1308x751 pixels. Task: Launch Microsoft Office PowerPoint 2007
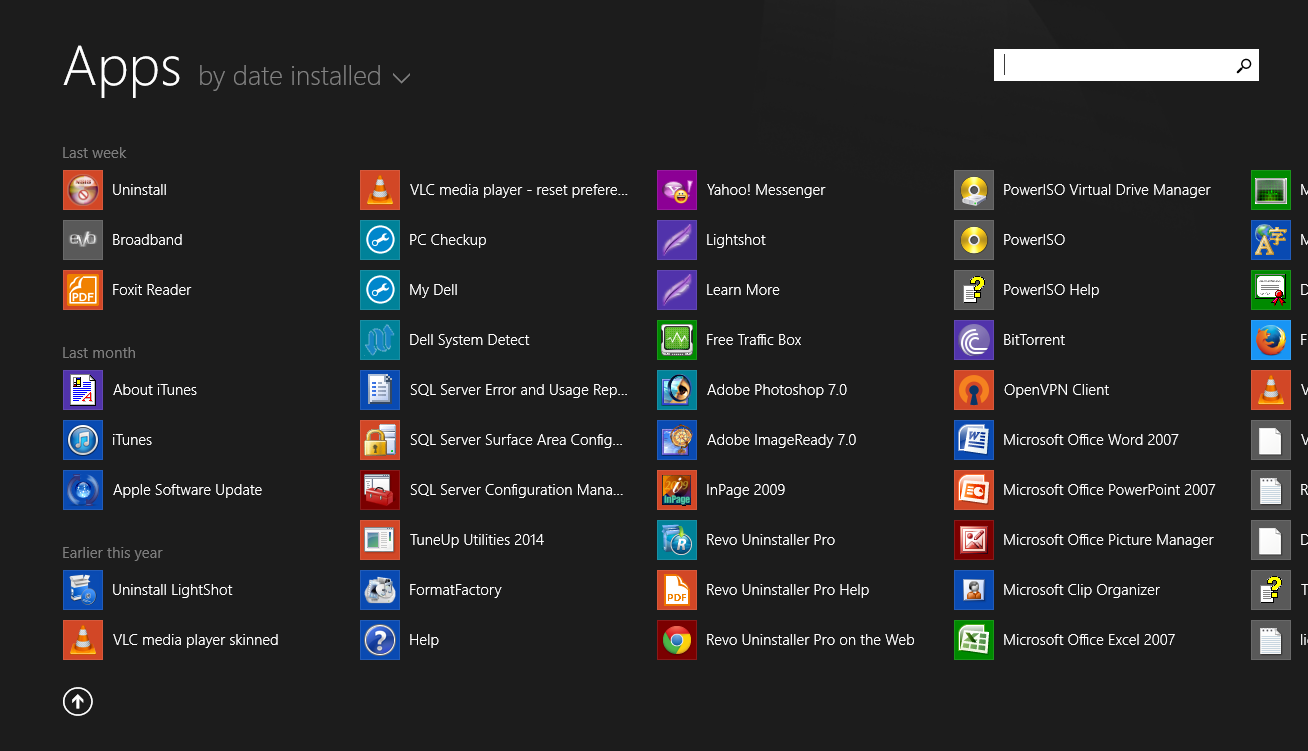tap(1086, 490)
